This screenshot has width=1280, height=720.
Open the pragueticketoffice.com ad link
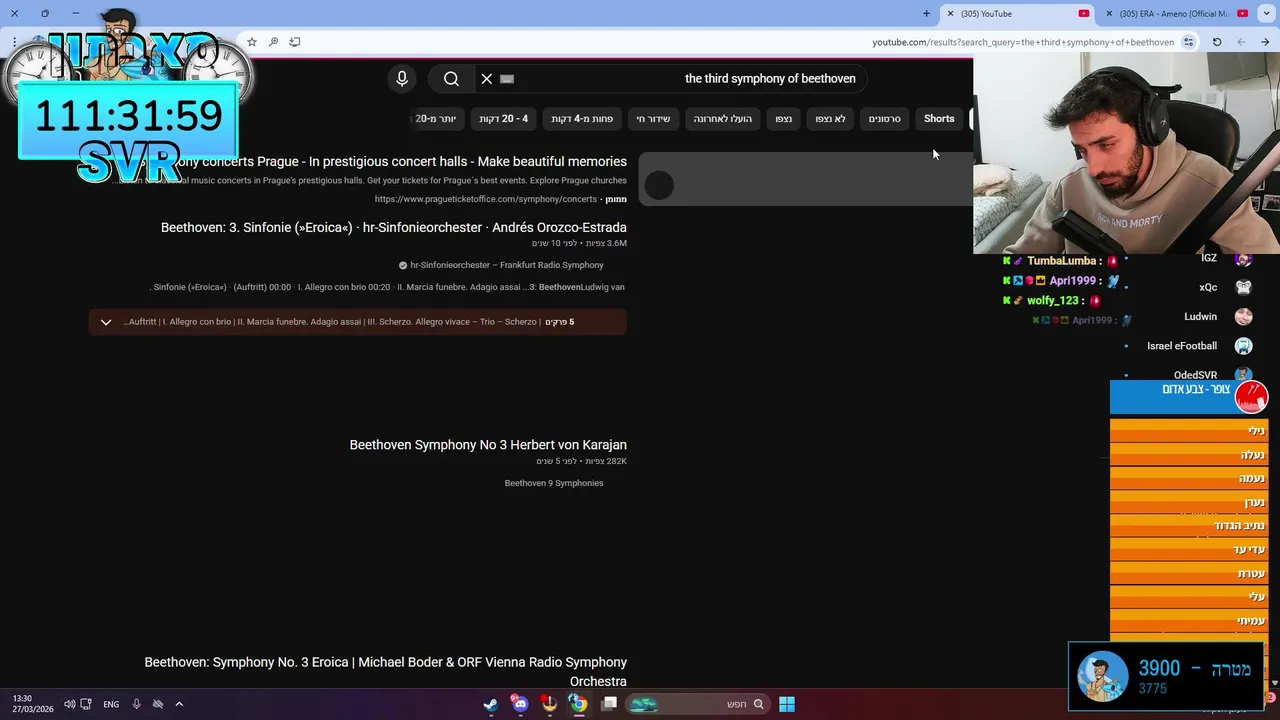(x=486, y=199)
